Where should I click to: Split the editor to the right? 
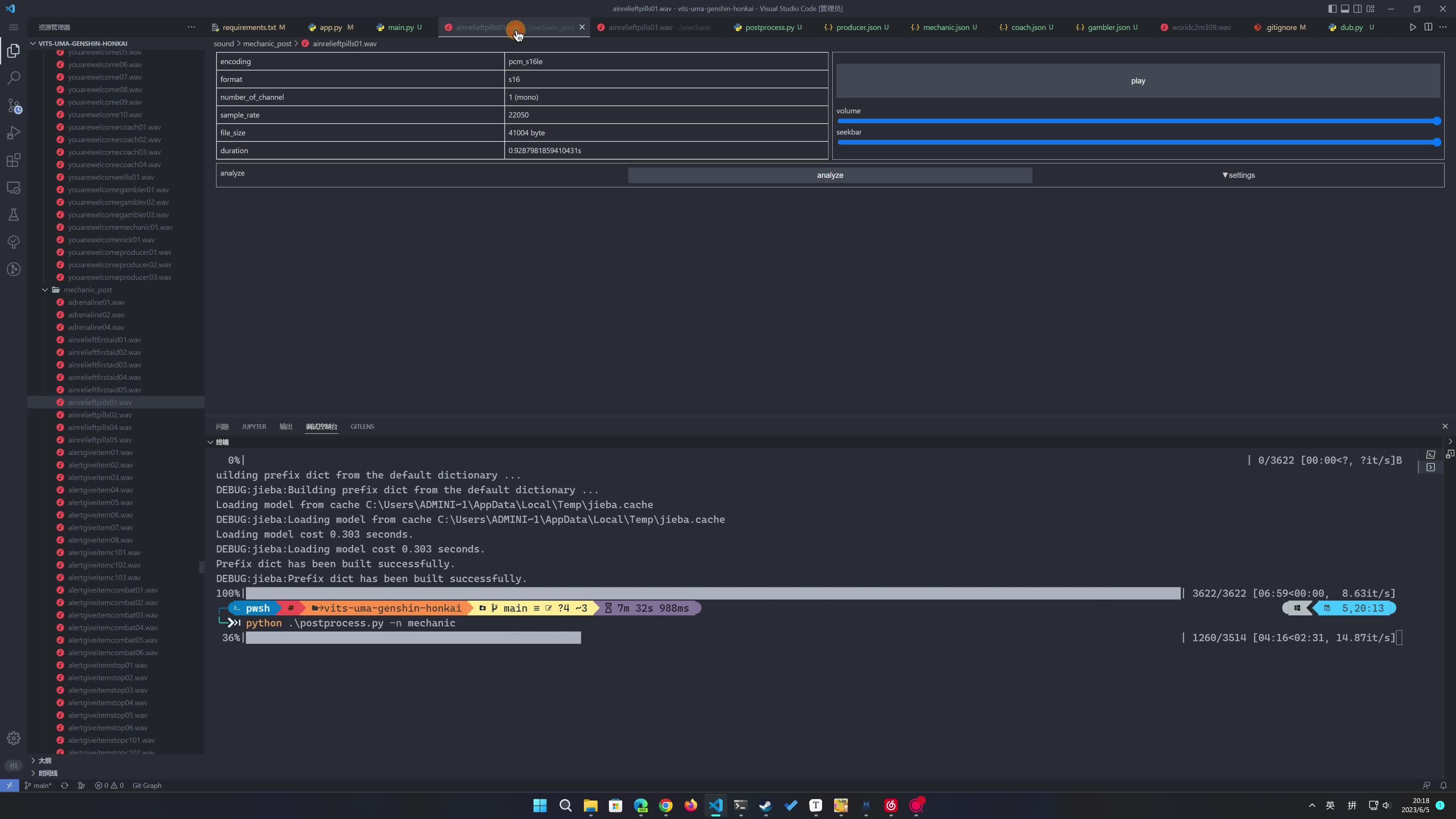[1428, 27]
